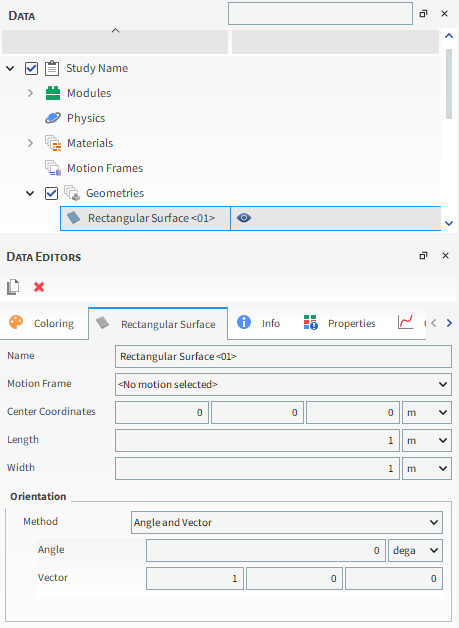Image resolution: width=459 pixels, height=628 pixels.
Task: Collapse the Geometries tree node
Action: tap(30, 193)
